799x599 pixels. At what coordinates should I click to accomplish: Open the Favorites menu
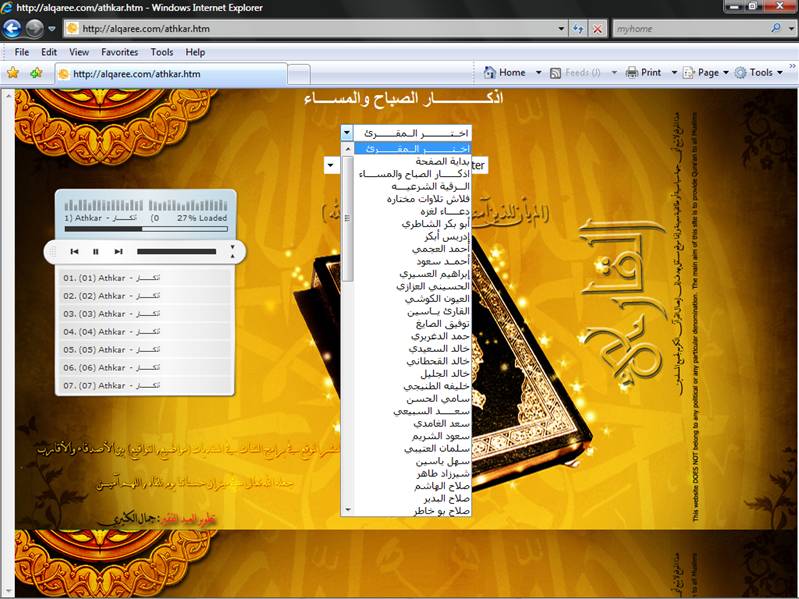click(x=119, y=52)
